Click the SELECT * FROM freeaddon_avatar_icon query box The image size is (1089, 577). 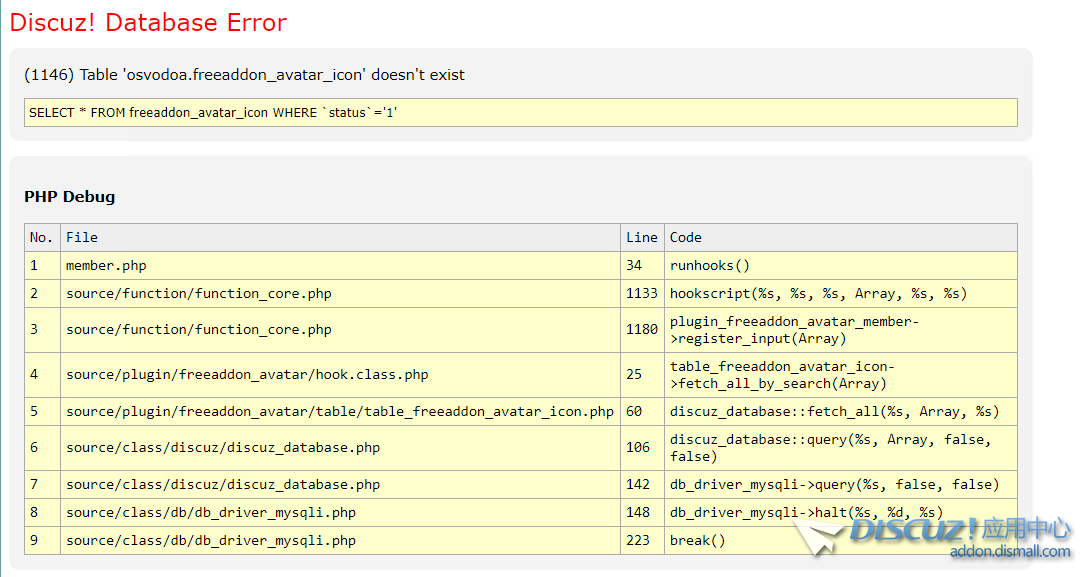point(521,112)
